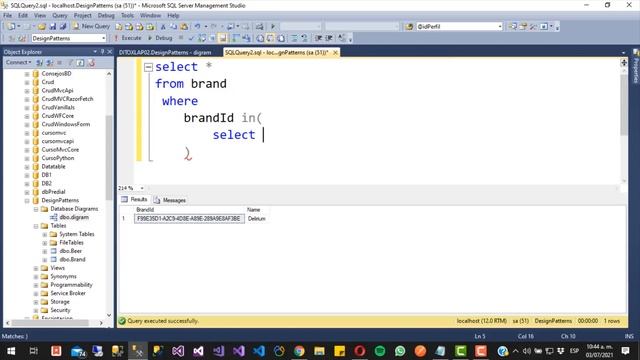Select Results to Text mode
The height and width of the screenshot is (360, 640).
[x=260, y=38]
